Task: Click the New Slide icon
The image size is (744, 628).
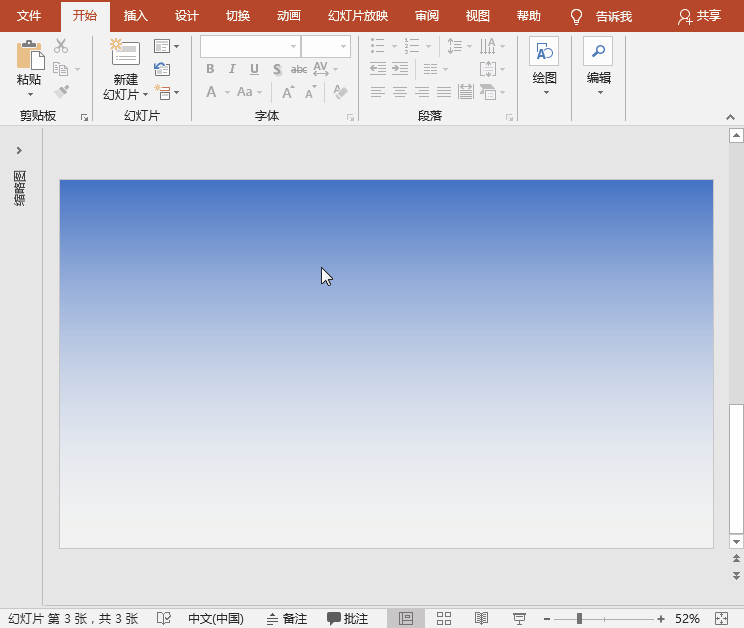Action: click(x=125, y=54)
